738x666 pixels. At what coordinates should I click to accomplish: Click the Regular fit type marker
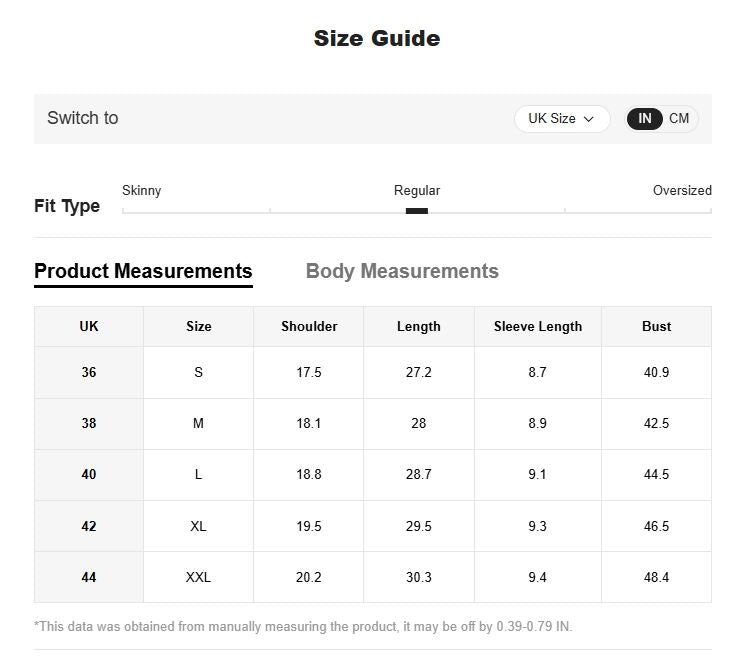[x=417, y=211]
